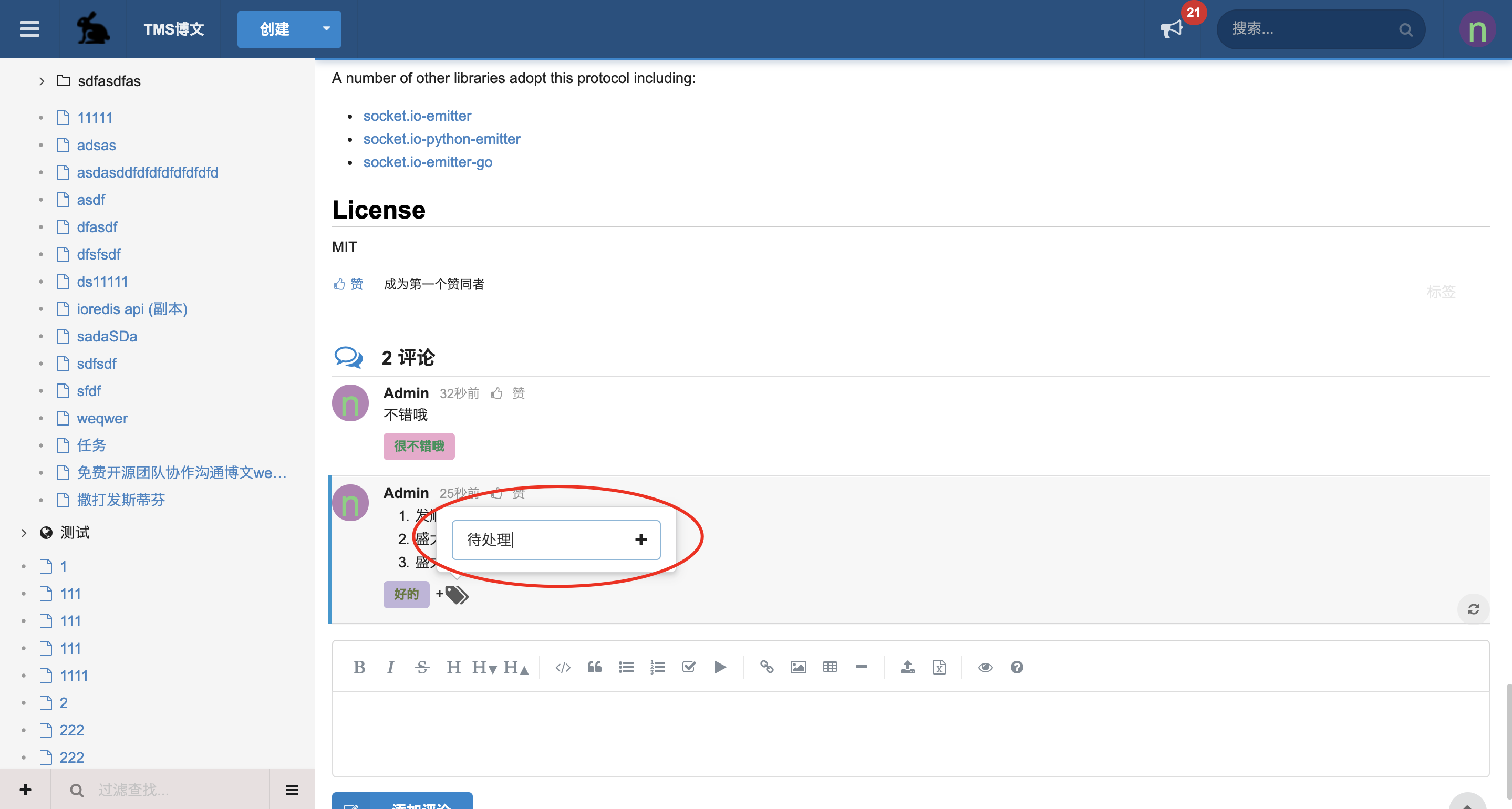The image size is (1512, 809).
Task: Insert an unordered list
Action: point(626,667)
